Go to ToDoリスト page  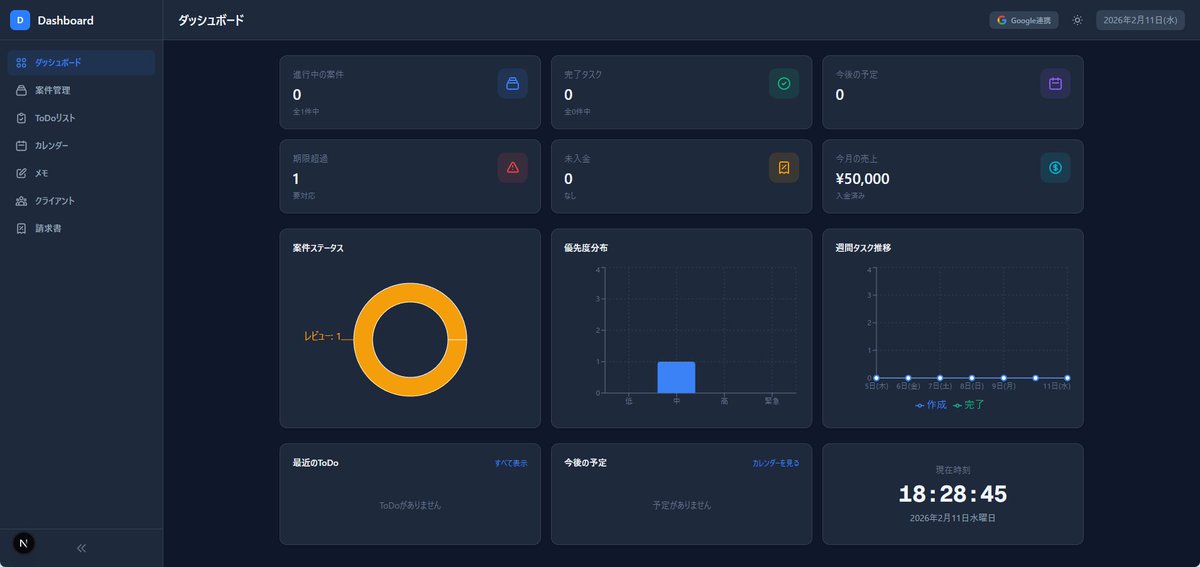(81, 118)
